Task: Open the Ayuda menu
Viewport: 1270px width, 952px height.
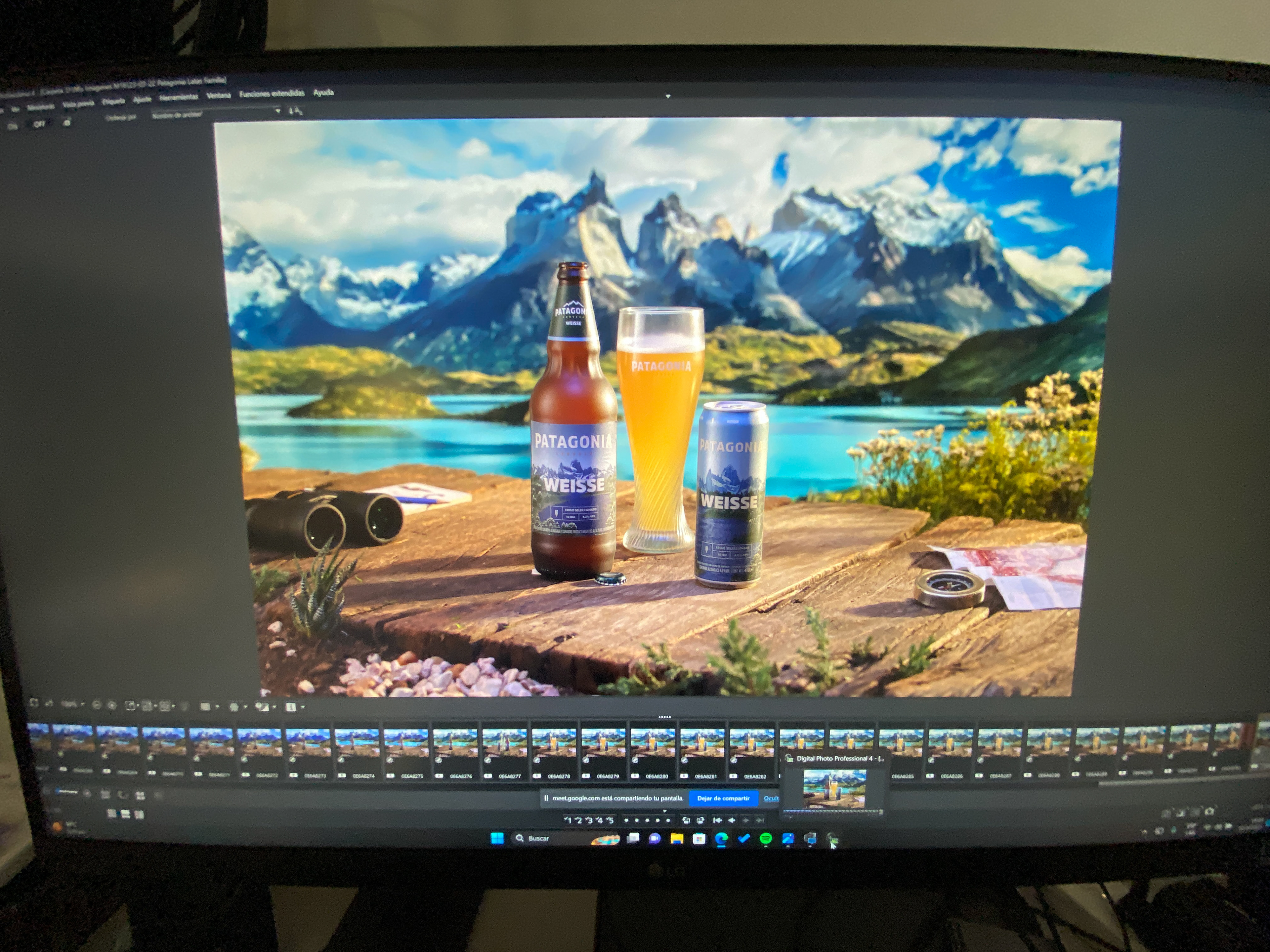Action: (x=323, y=92)
